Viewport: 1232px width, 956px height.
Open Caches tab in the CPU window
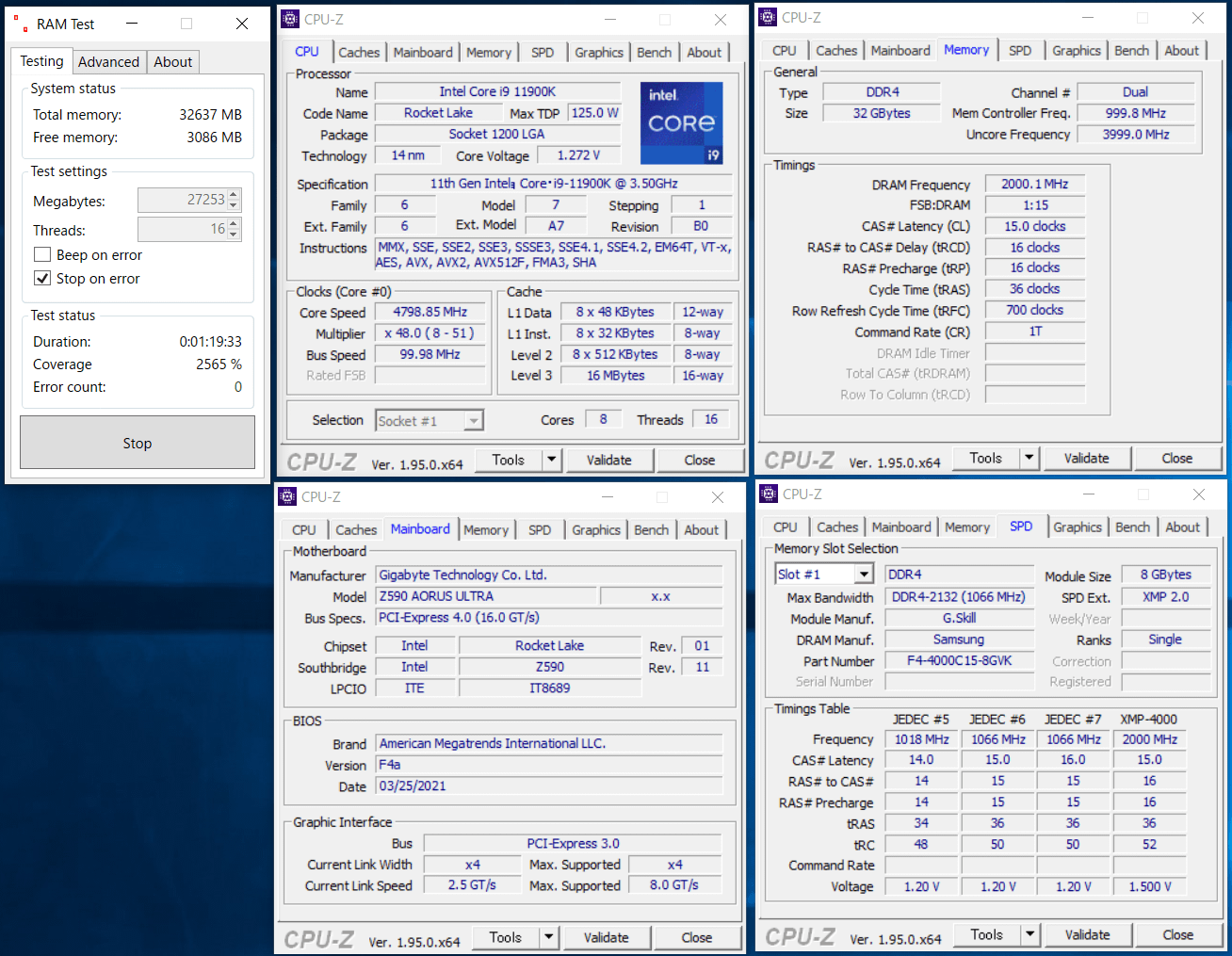pyautogui.click(x=359, y=53)
